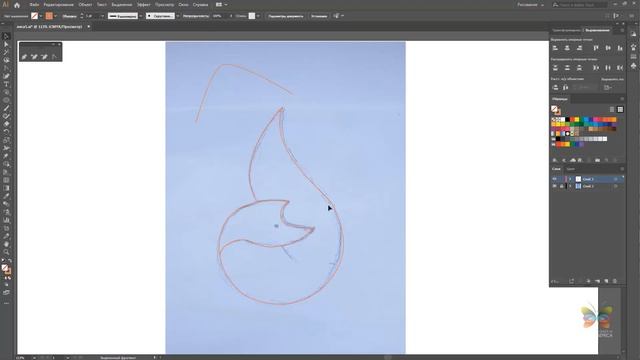This screenshot has width=640, height=360.
Task: Select the Lasso tool
Action: coord(6,60)
